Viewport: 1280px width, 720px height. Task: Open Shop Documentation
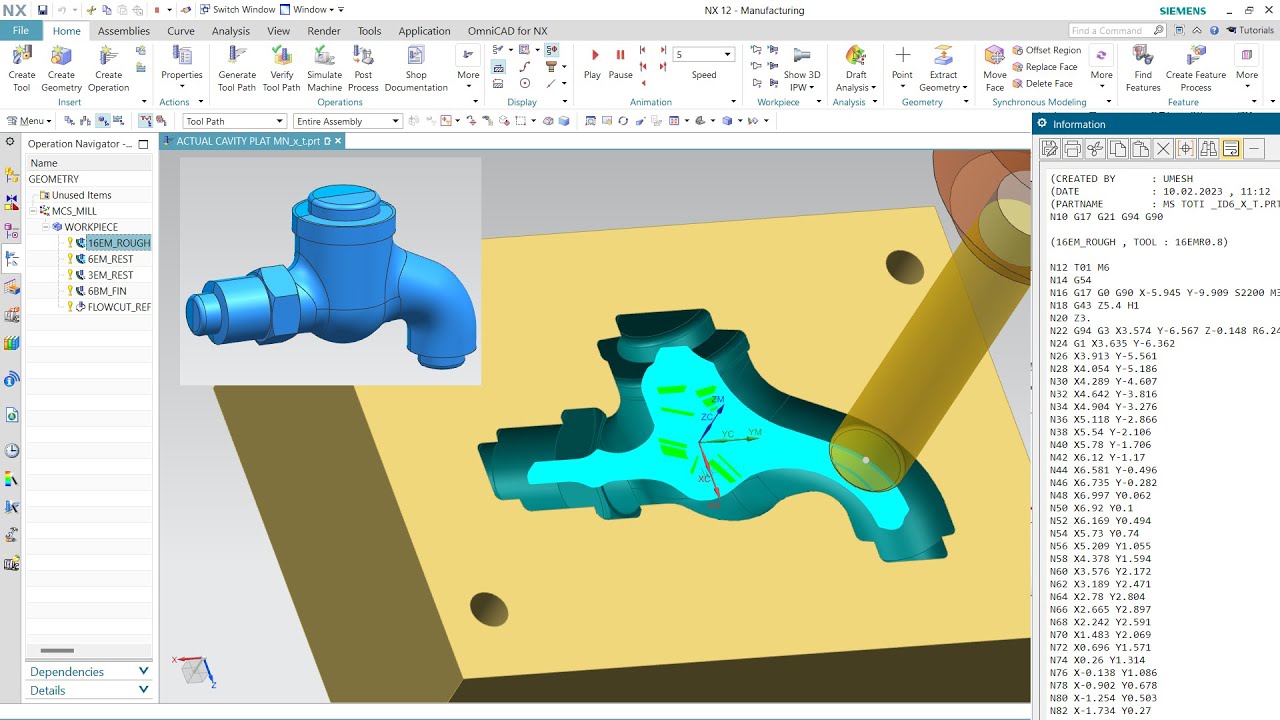click(x=416, y=68)
